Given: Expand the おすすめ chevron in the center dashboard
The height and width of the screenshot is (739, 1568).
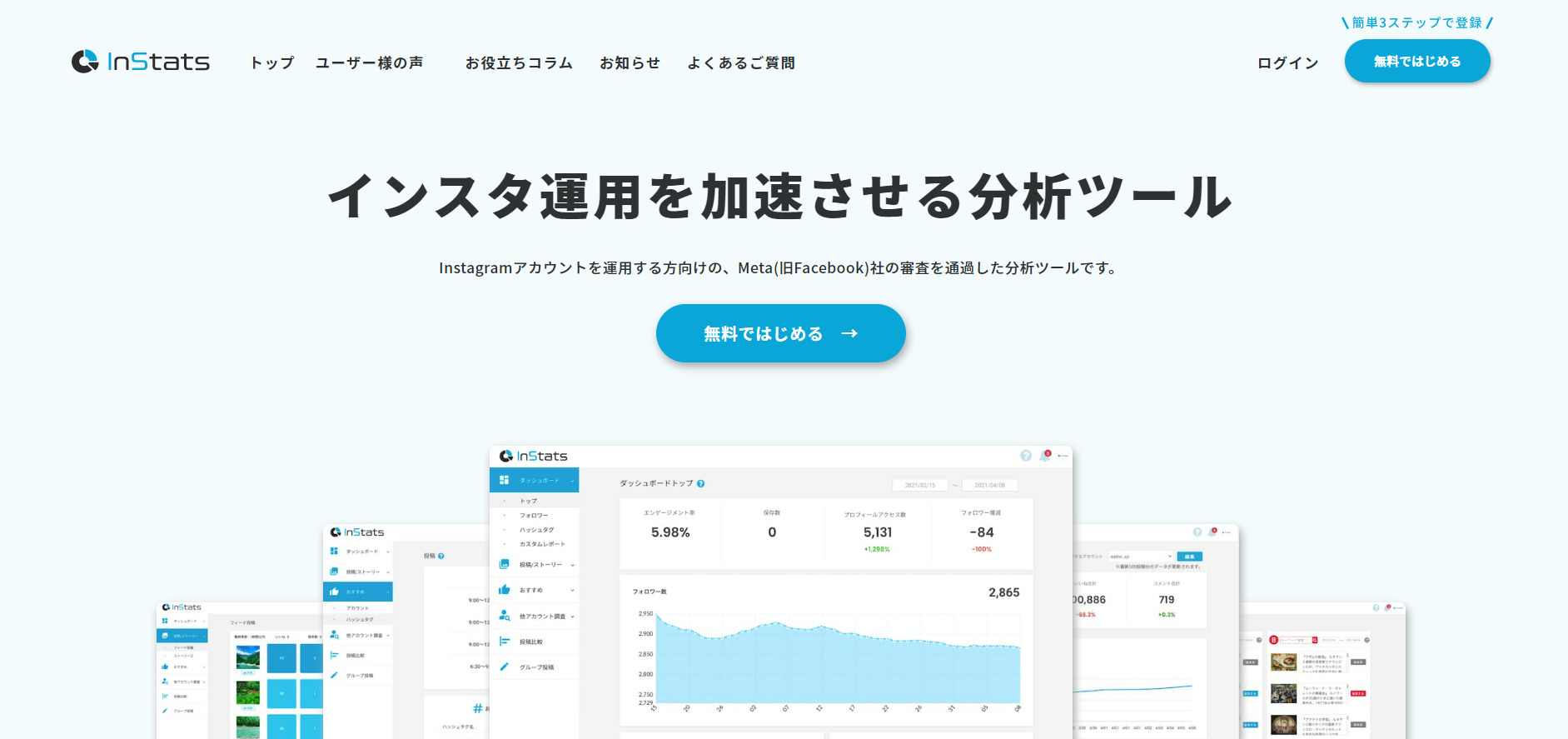Looking at the screenshot, I should [x=573, y=590].
